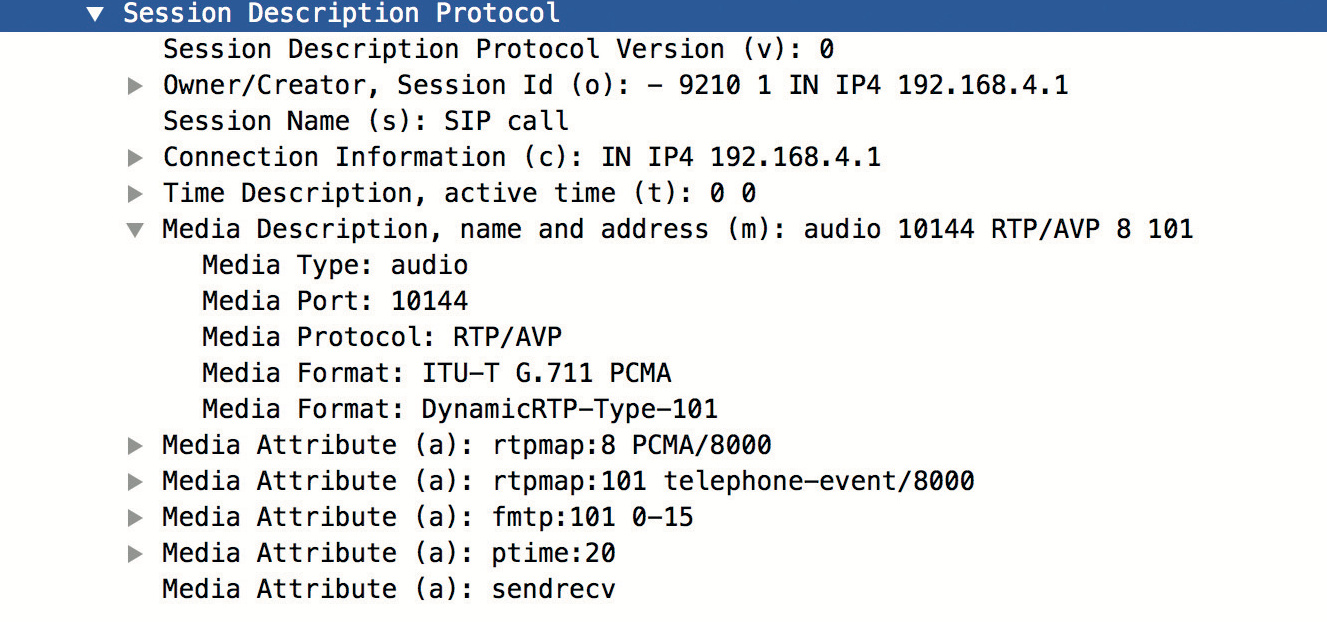The image size is (1327, 622).
Task: Select the Session Description Protocol Version line
Action: [x=498, y=49]
